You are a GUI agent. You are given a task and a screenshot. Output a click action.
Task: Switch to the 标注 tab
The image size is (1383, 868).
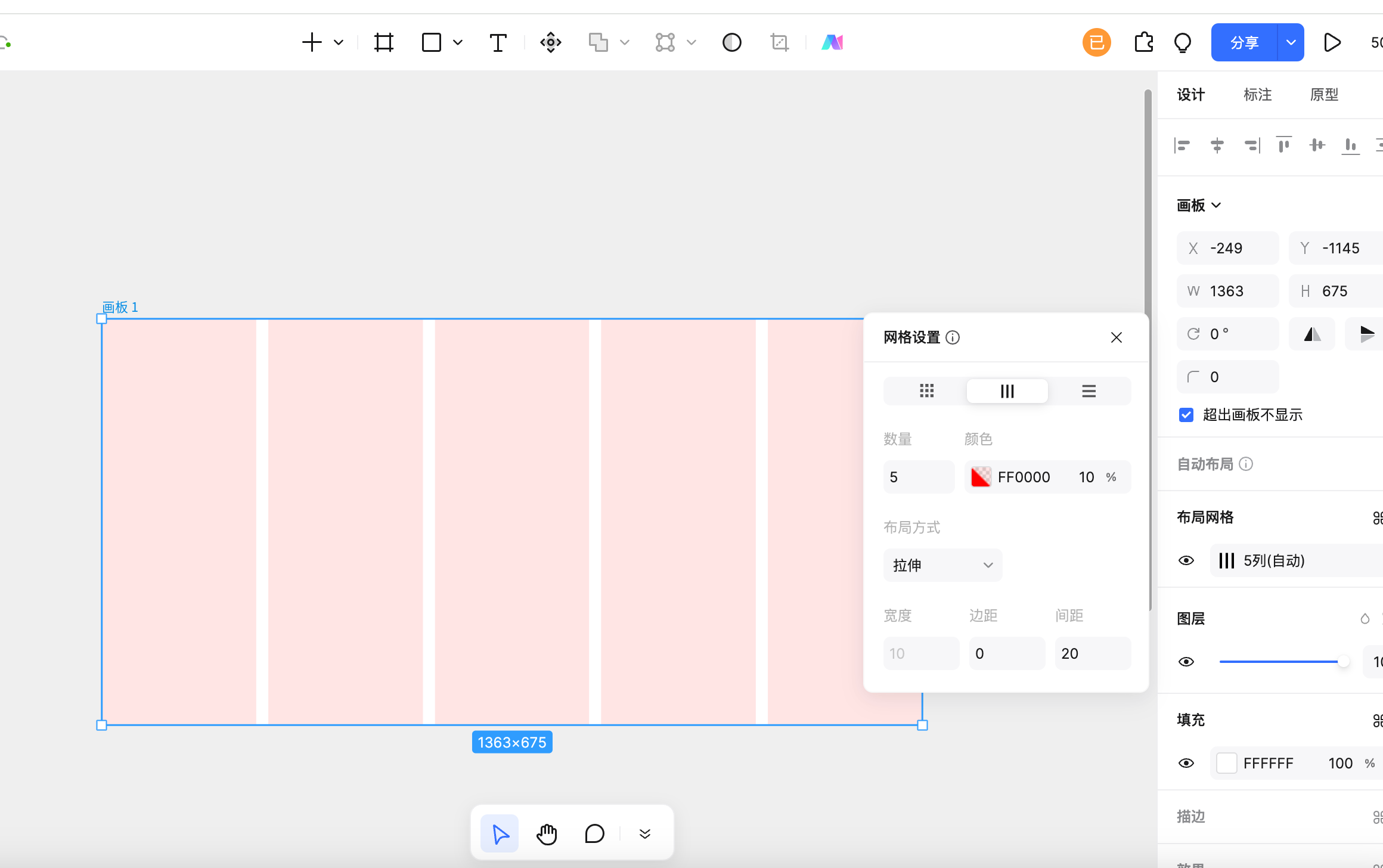(x=1258, y=95)
